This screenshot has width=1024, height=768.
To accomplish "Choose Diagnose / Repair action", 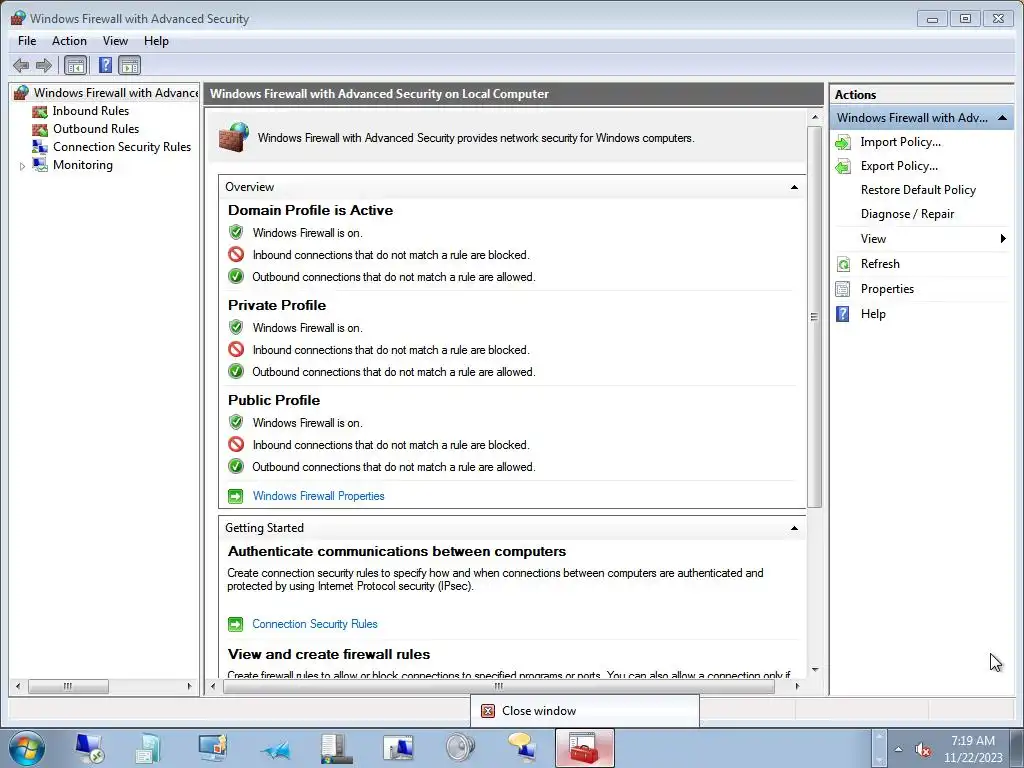I will click(907, 214).
